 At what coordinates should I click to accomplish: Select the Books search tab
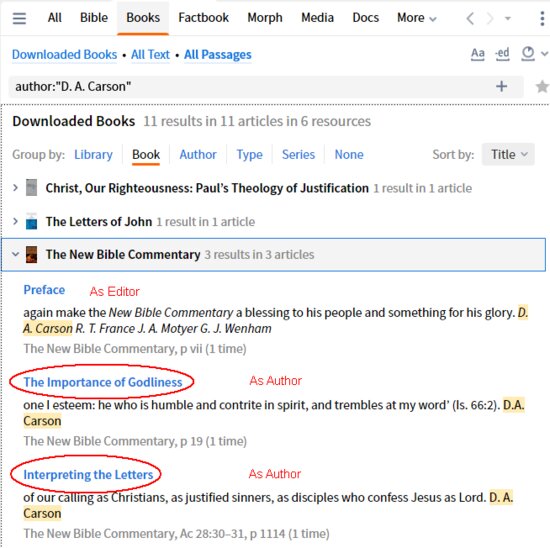[143, 18]
